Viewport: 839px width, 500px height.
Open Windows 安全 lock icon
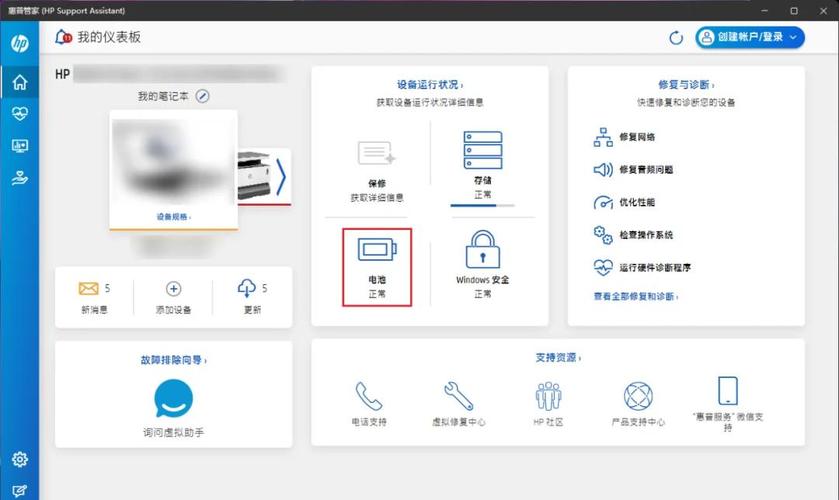(x=483, y=249)
